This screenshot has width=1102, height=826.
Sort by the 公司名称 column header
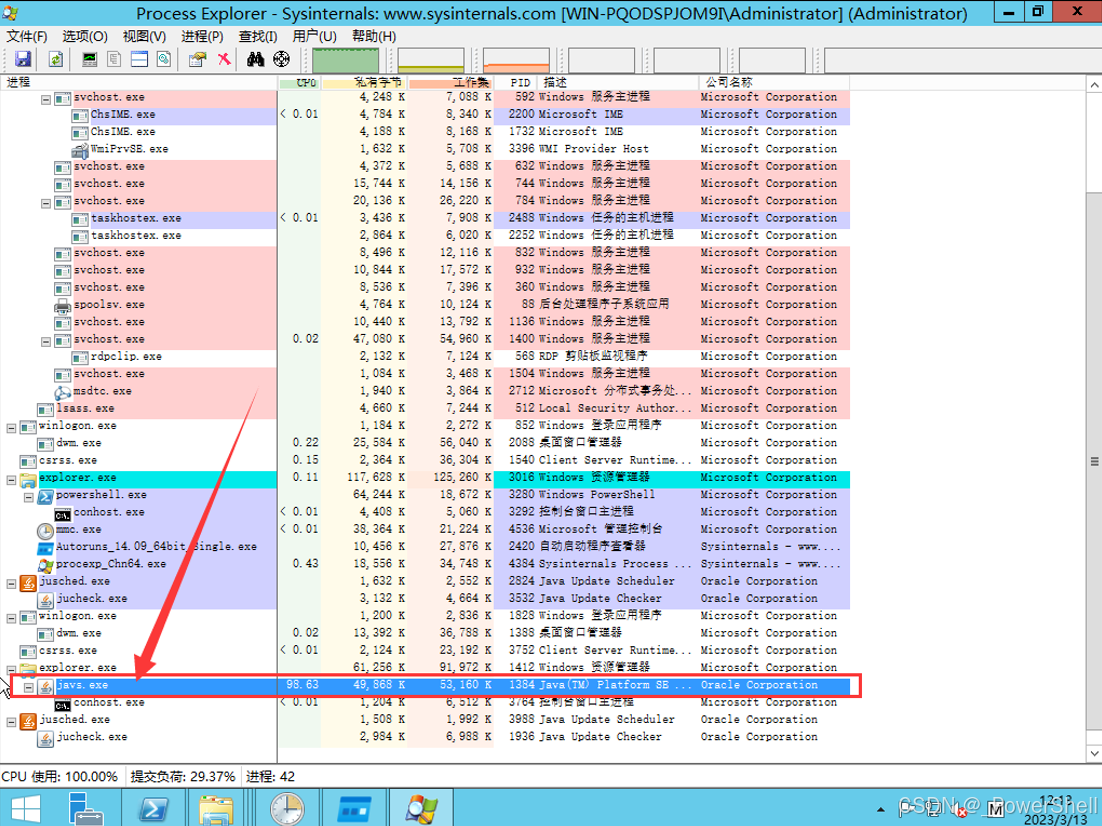(x=774, y=82)
